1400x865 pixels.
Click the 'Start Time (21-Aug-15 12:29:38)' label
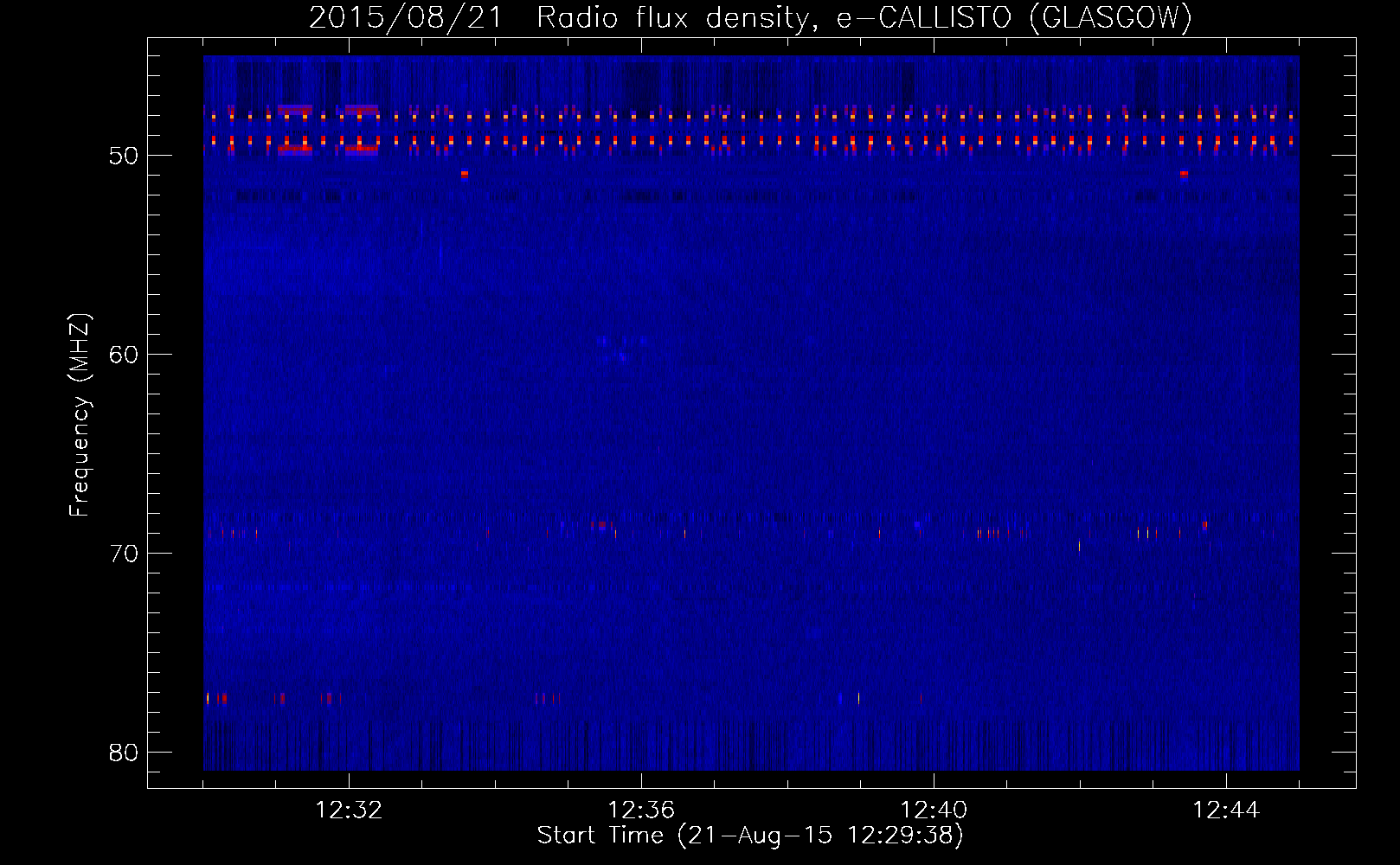tap(750, 836)
